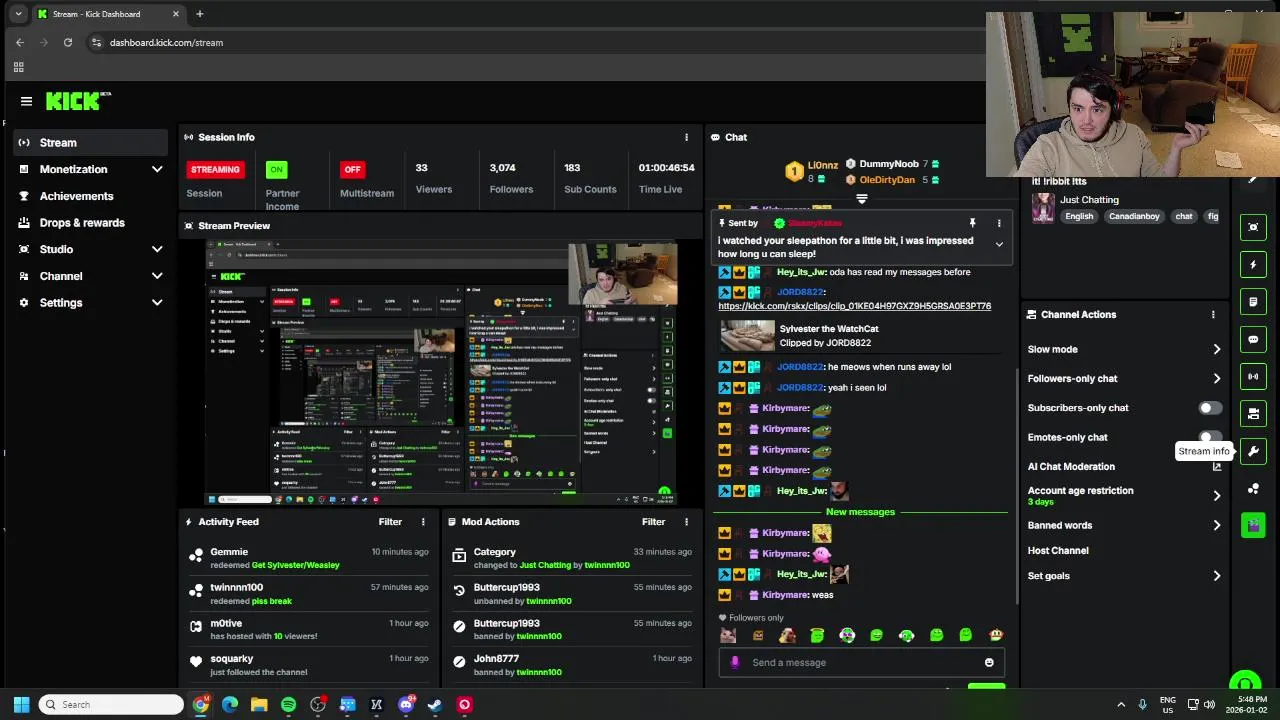Open Banned words settings arrow
1280x720 pixels.
(1217, 525)
